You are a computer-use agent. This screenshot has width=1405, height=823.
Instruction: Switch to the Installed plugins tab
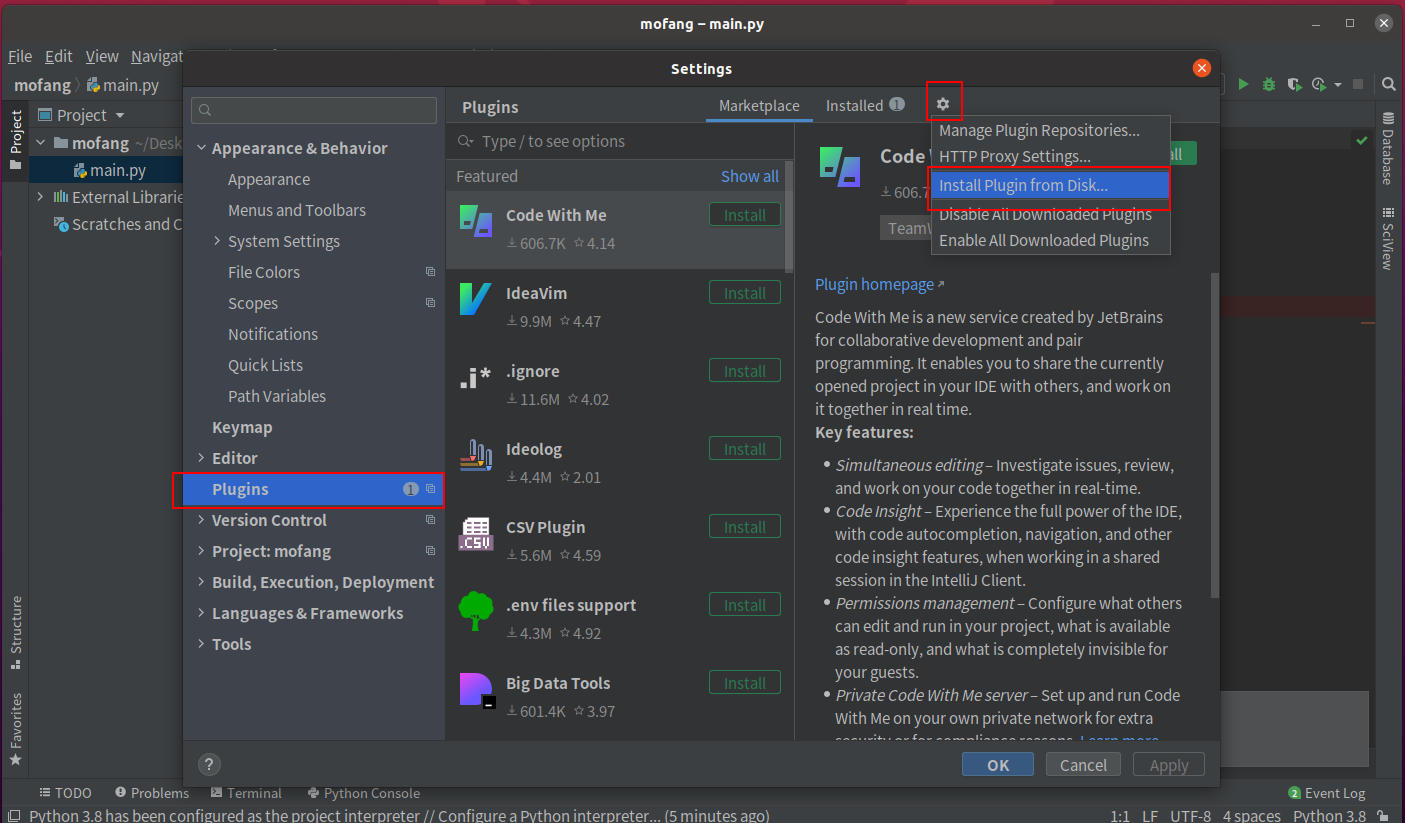point(865,105)
